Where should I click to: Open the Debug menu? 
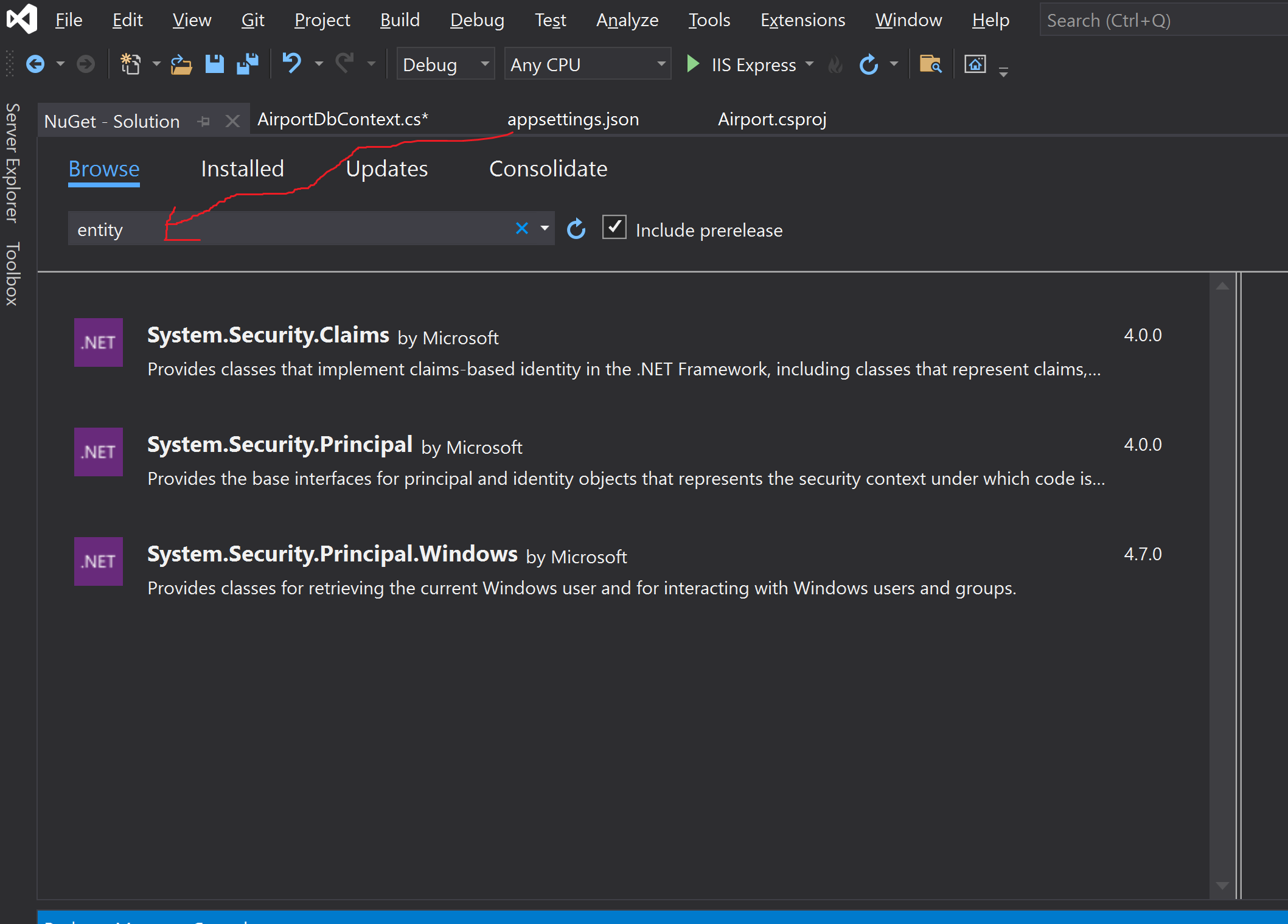coord(477,20)
